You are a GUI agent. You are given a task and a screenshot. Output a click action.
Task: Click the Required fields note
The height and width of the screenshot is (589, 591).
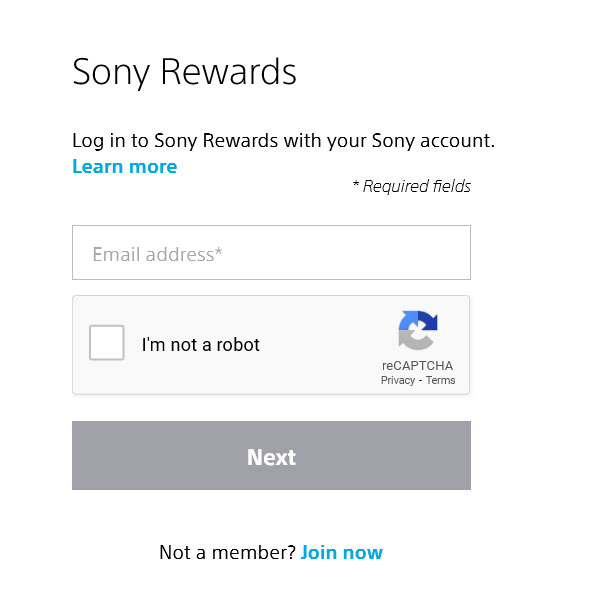point(412,186)
